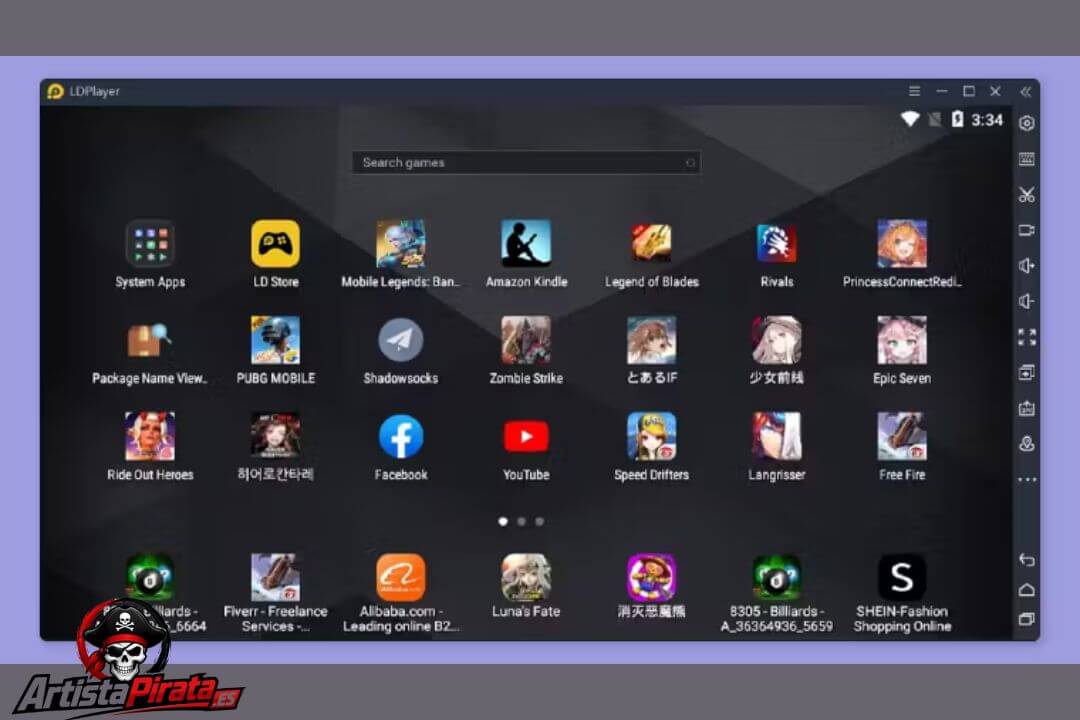Image resolution: width=1080 pixels, height=720 pixels.
Task: Launch PUBG MOBILE
Action: (276, 340)
